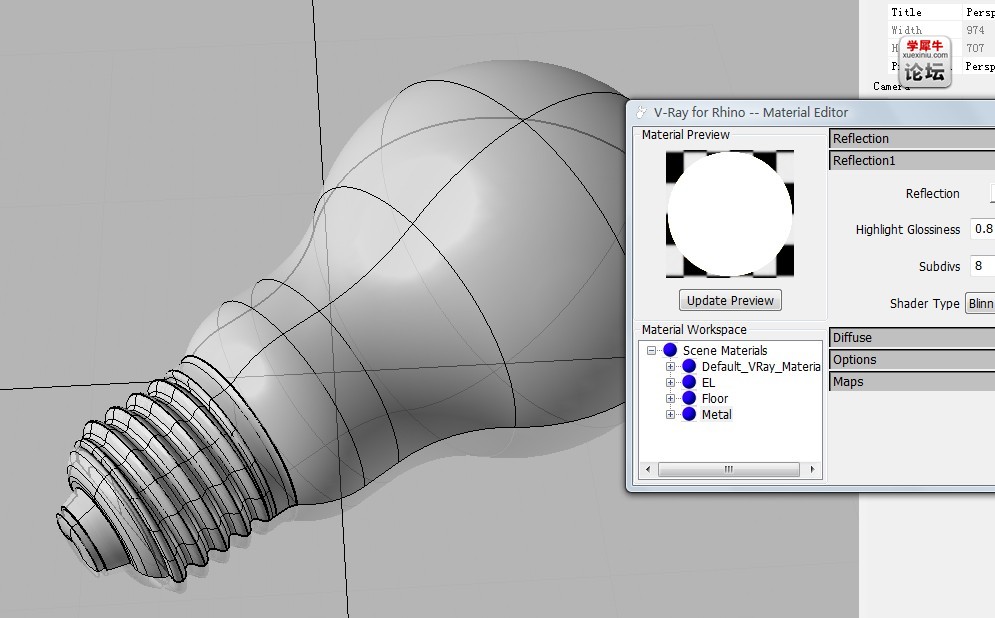Click the Floor material sphere icon
The width and height of the screenshot is (995, 618).
689,398
